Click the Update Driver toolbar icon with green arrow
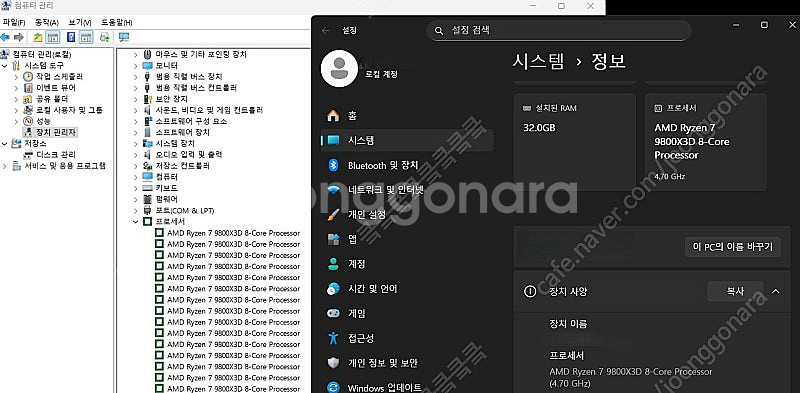800x393 pixels. point(105,37)
